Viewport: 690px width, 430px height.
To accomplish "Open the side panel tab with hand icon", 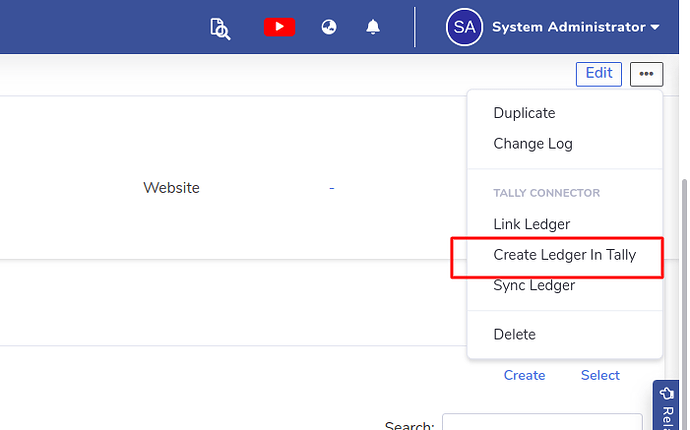I will pos(666,405).
